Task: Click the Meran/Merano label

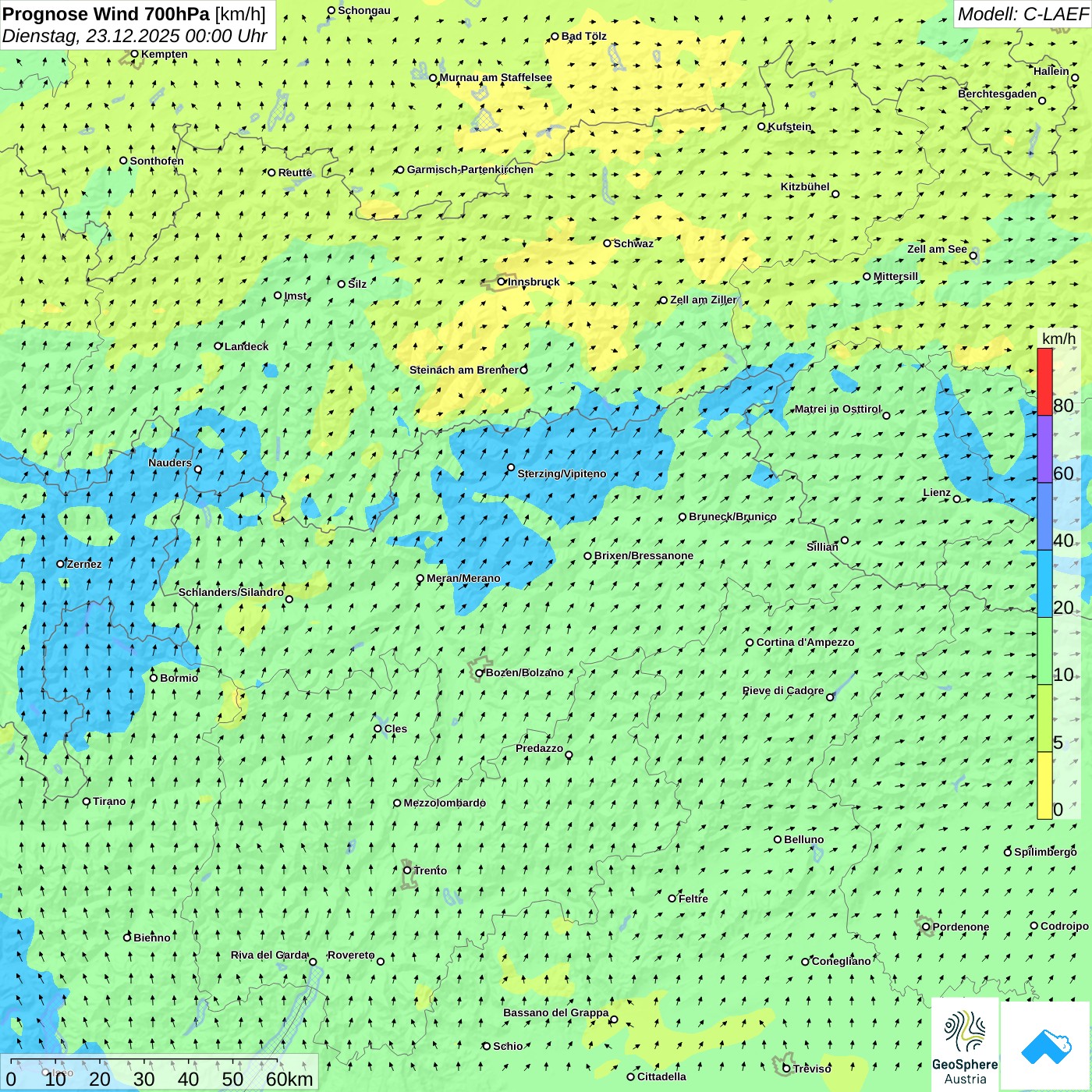Action: (463, 578)
